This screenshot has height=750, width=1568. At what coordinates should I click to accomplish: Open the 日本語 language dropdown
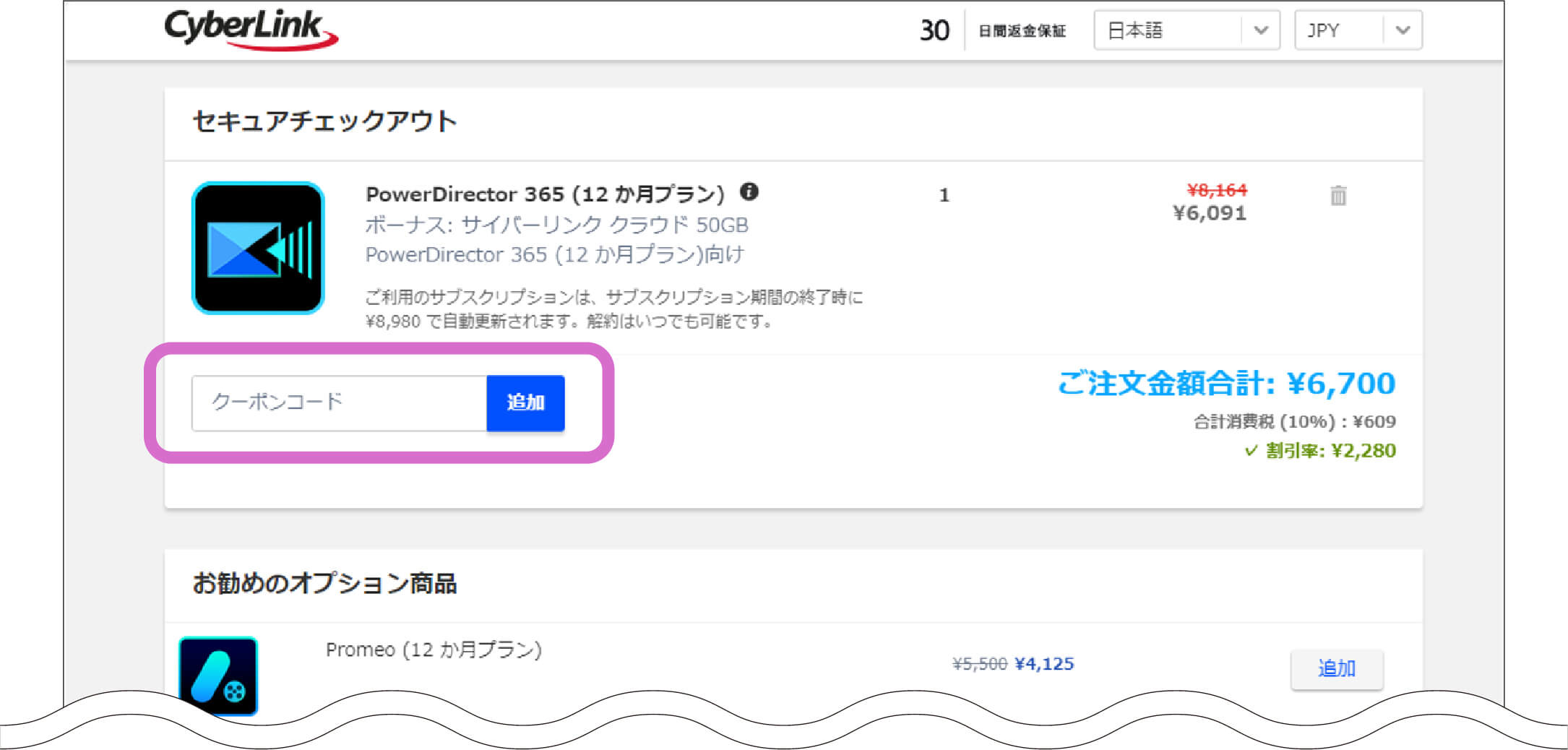[x=1186, y=30]
